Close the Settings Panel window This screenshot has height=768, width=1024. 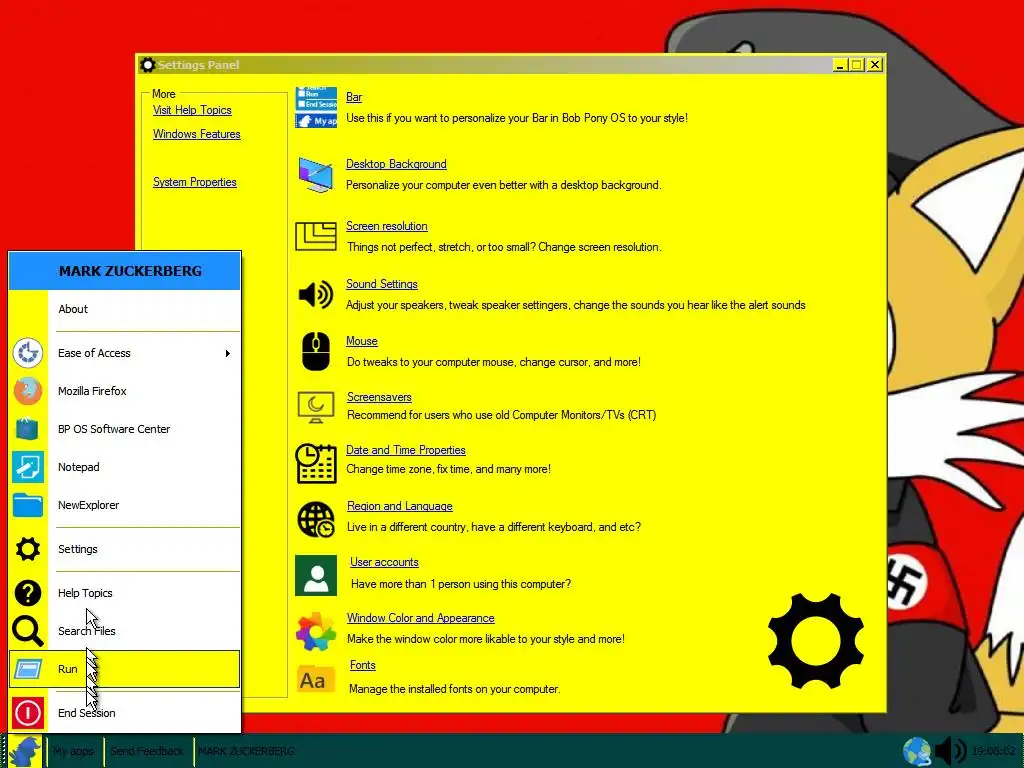point(874,65)
